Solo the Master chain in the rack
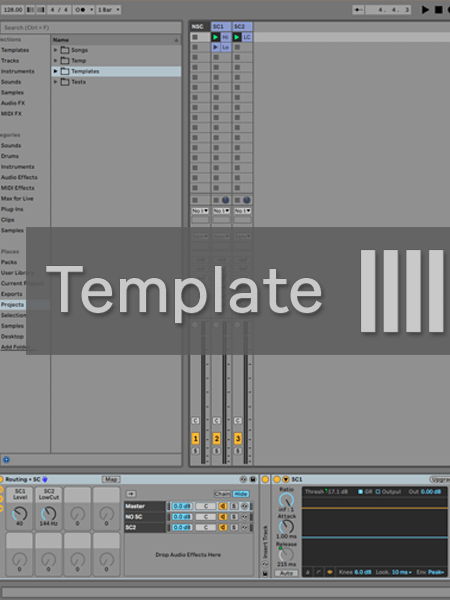The height and width of the screenshot is (600, 450). click(234, 506)
